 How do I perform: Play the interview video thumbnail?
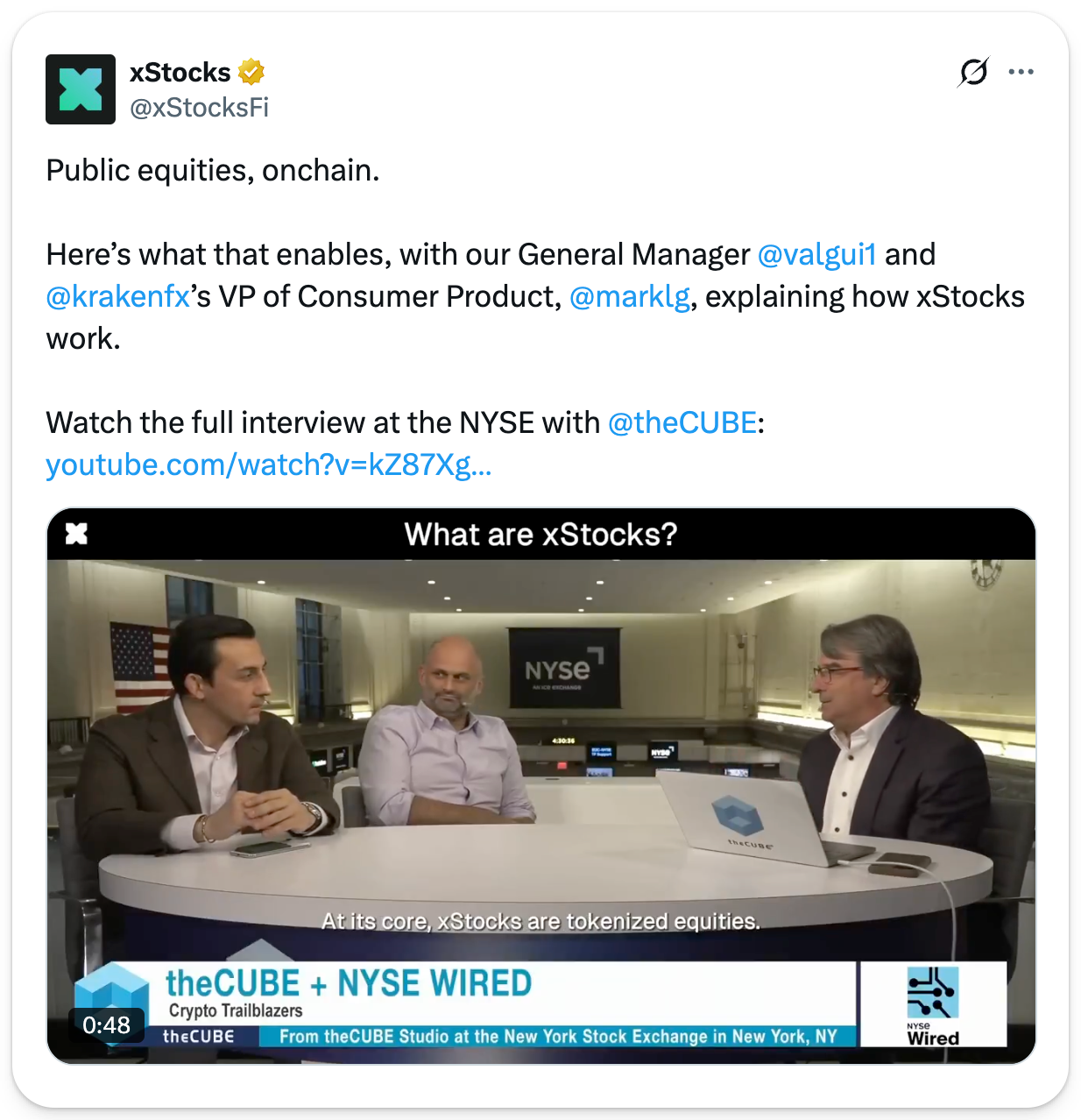point(541,786)
